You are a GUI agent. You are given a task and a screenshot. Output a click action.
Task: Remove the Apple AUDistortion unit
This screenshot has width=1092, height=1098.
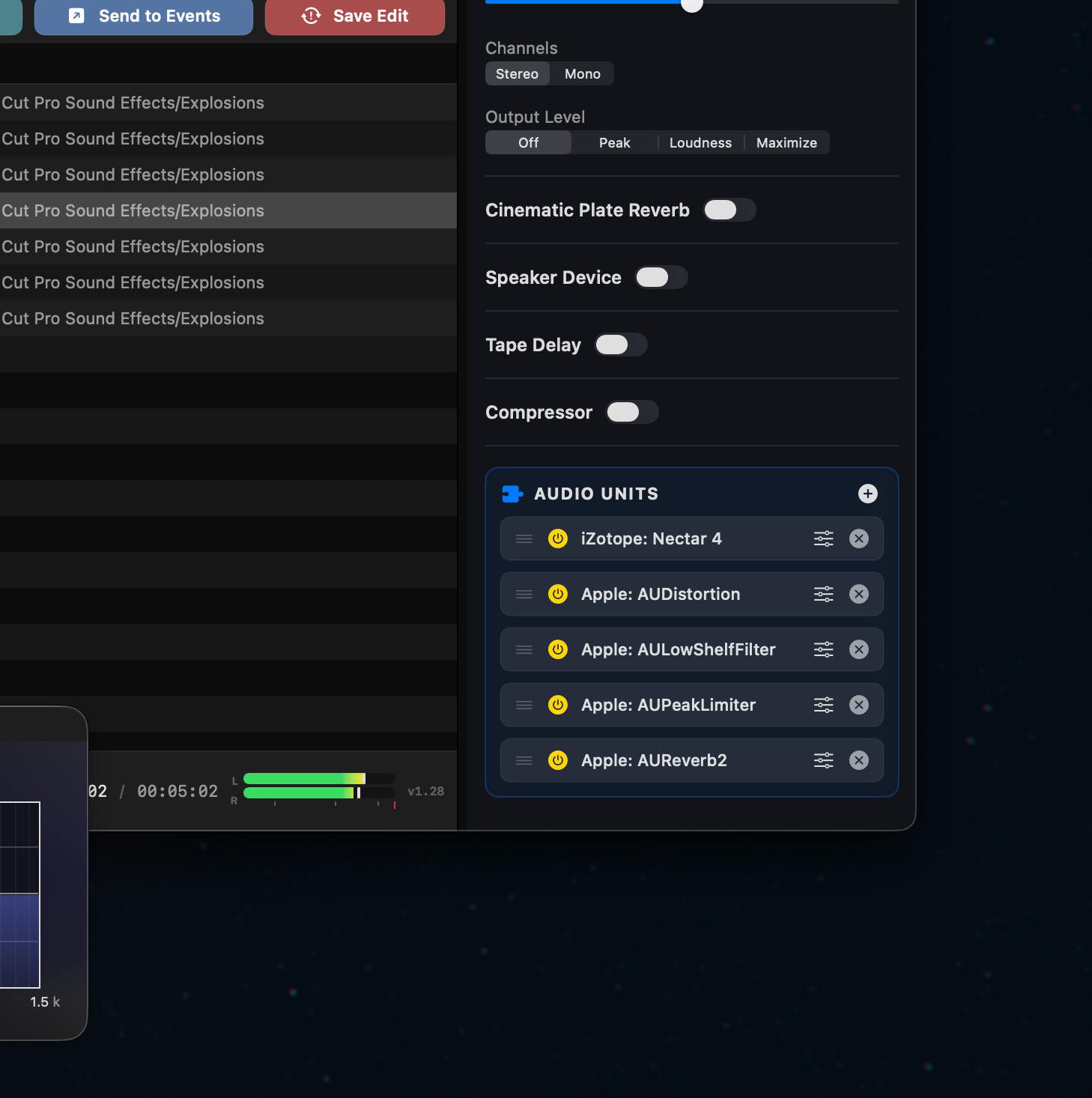(859, 594)
